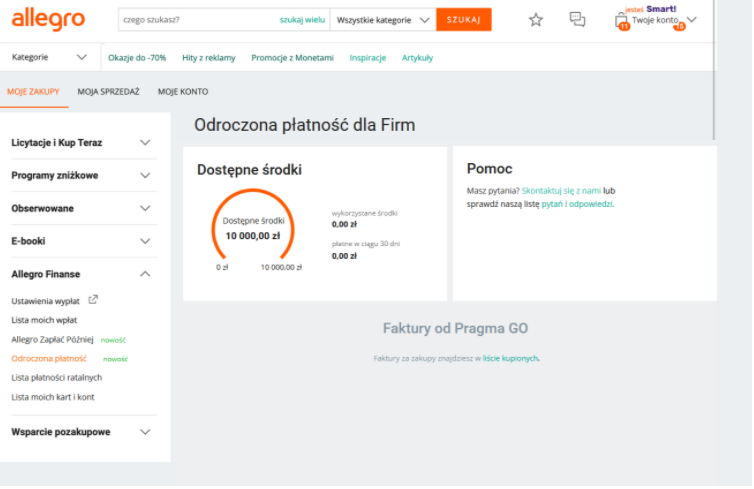Click 'Skontaktuj się z nami' link
This screenshot has height=489, width=754.
[561, 190]
